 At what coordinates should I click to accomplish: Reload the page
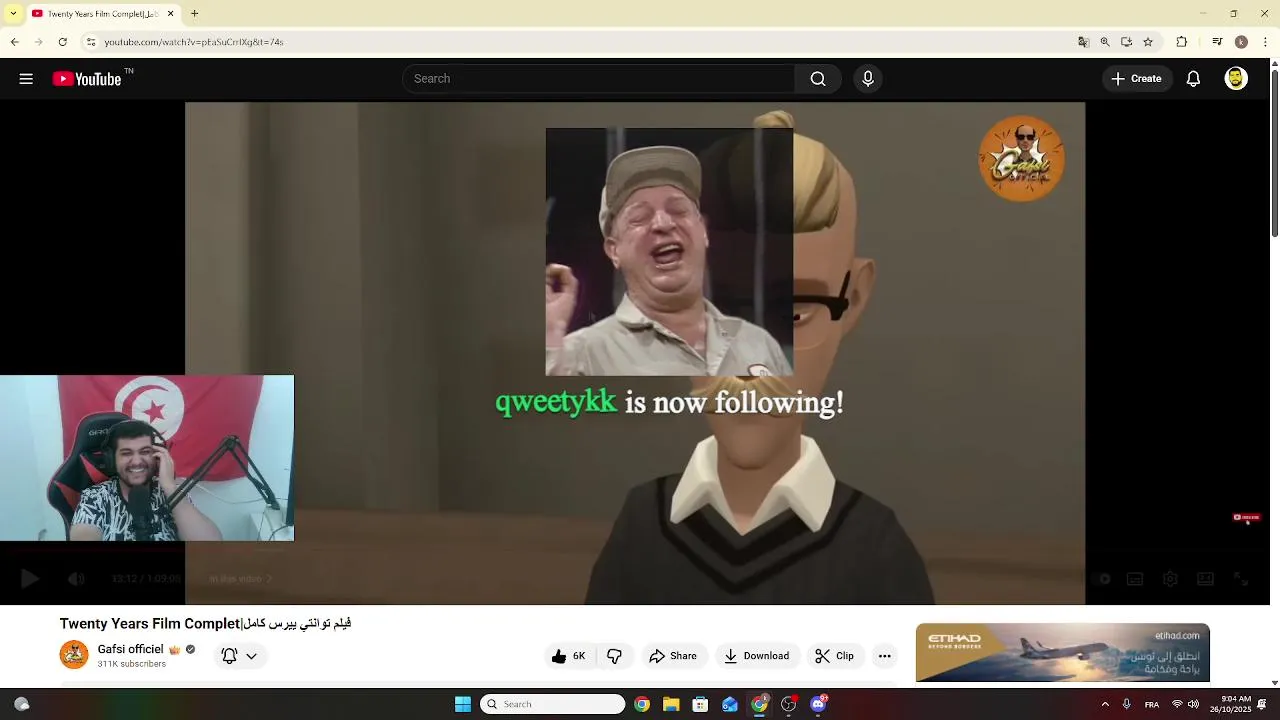pos(62,42)
